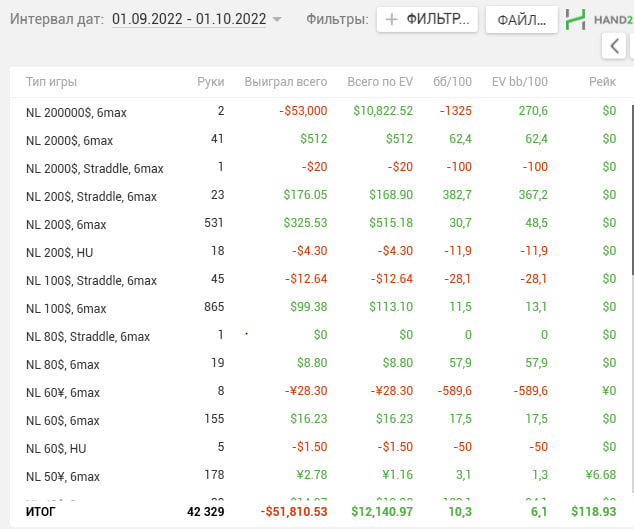Click the table's vertical scrollbar
The width and height of the screenshot is (634, 529).
coord(632,190)
